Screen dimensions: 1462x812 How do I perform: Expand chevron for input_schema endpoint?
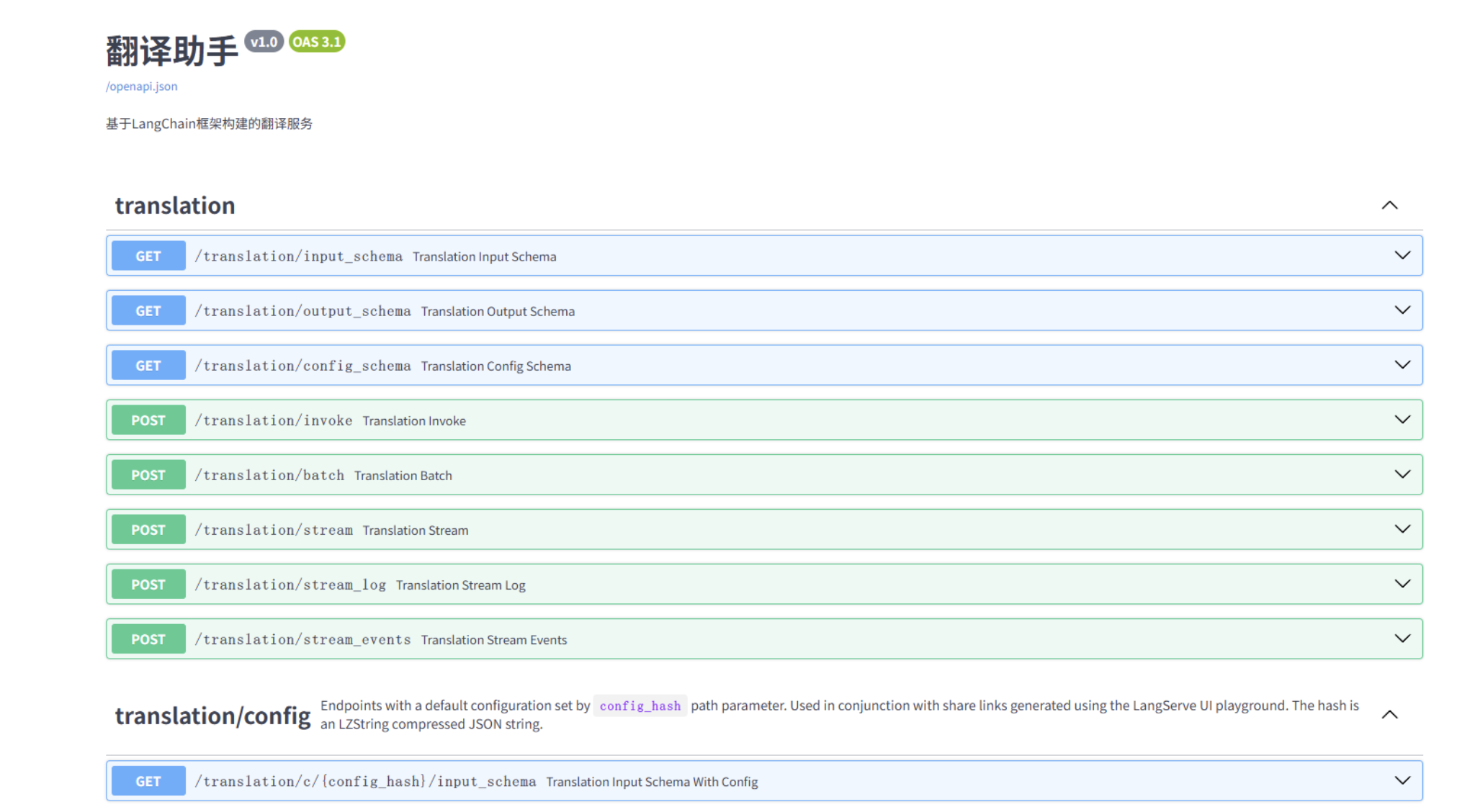tap(1402, 256)
